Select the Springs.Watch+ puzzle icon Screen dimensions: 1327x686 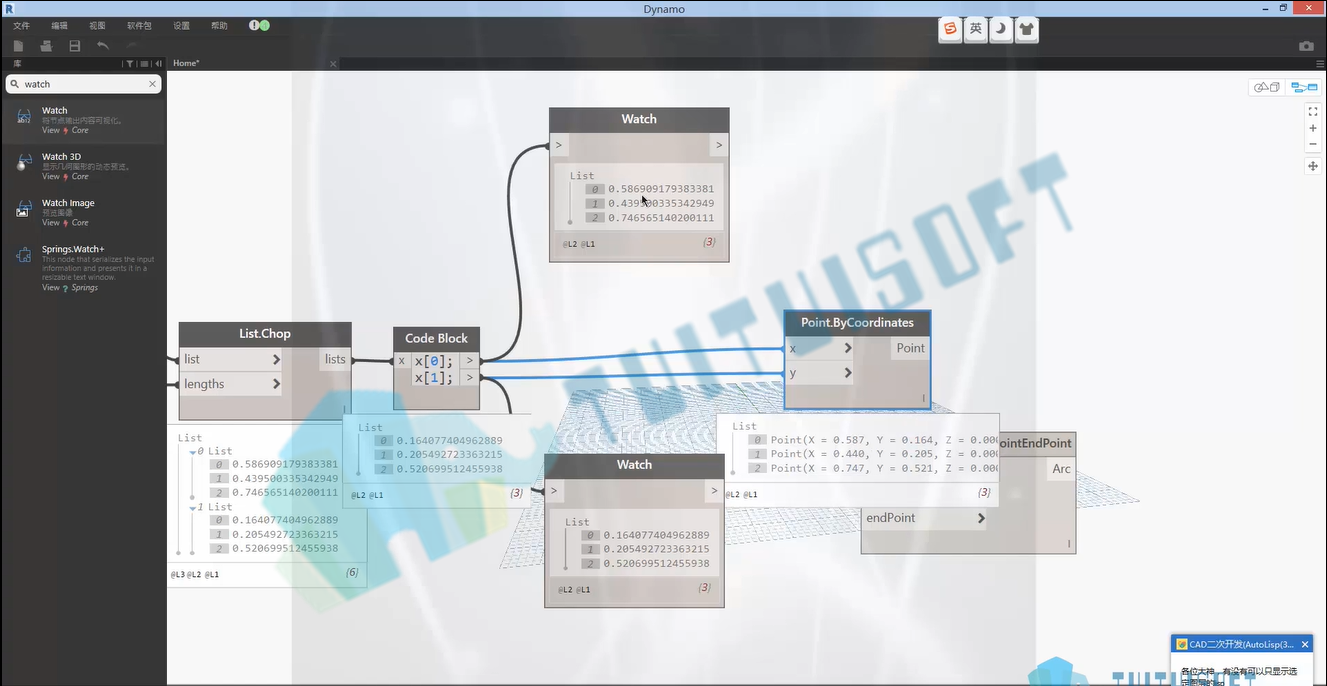(x=24, y=256)
